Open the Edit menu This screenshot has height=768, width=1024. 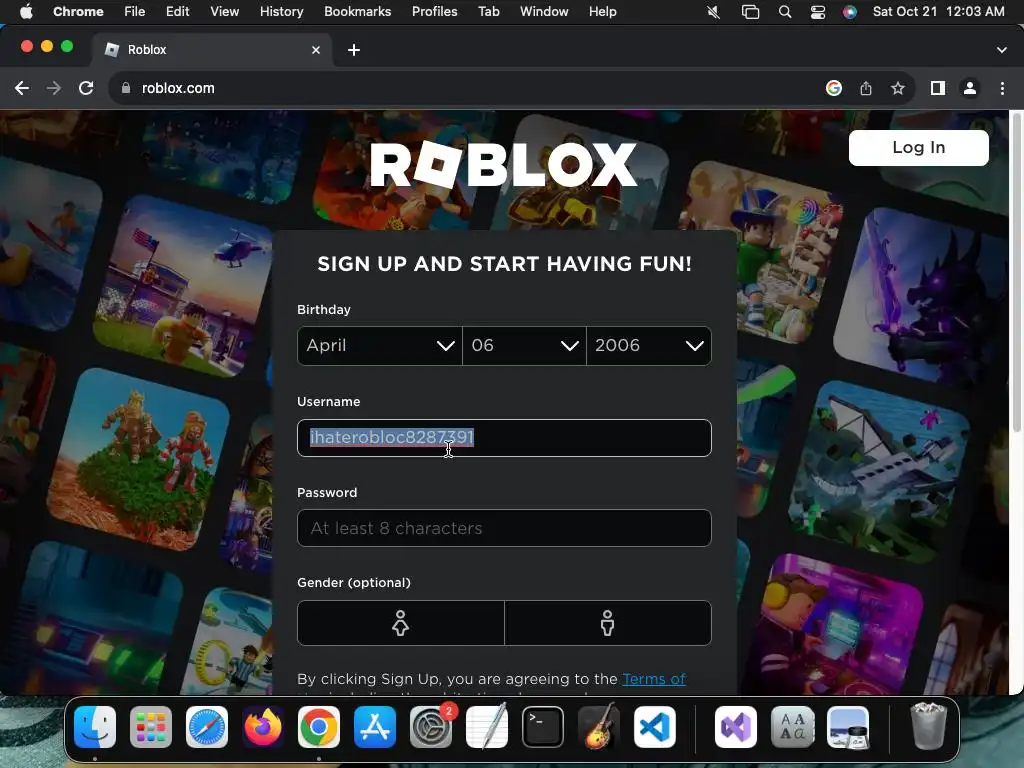click(x=177, y=12)
